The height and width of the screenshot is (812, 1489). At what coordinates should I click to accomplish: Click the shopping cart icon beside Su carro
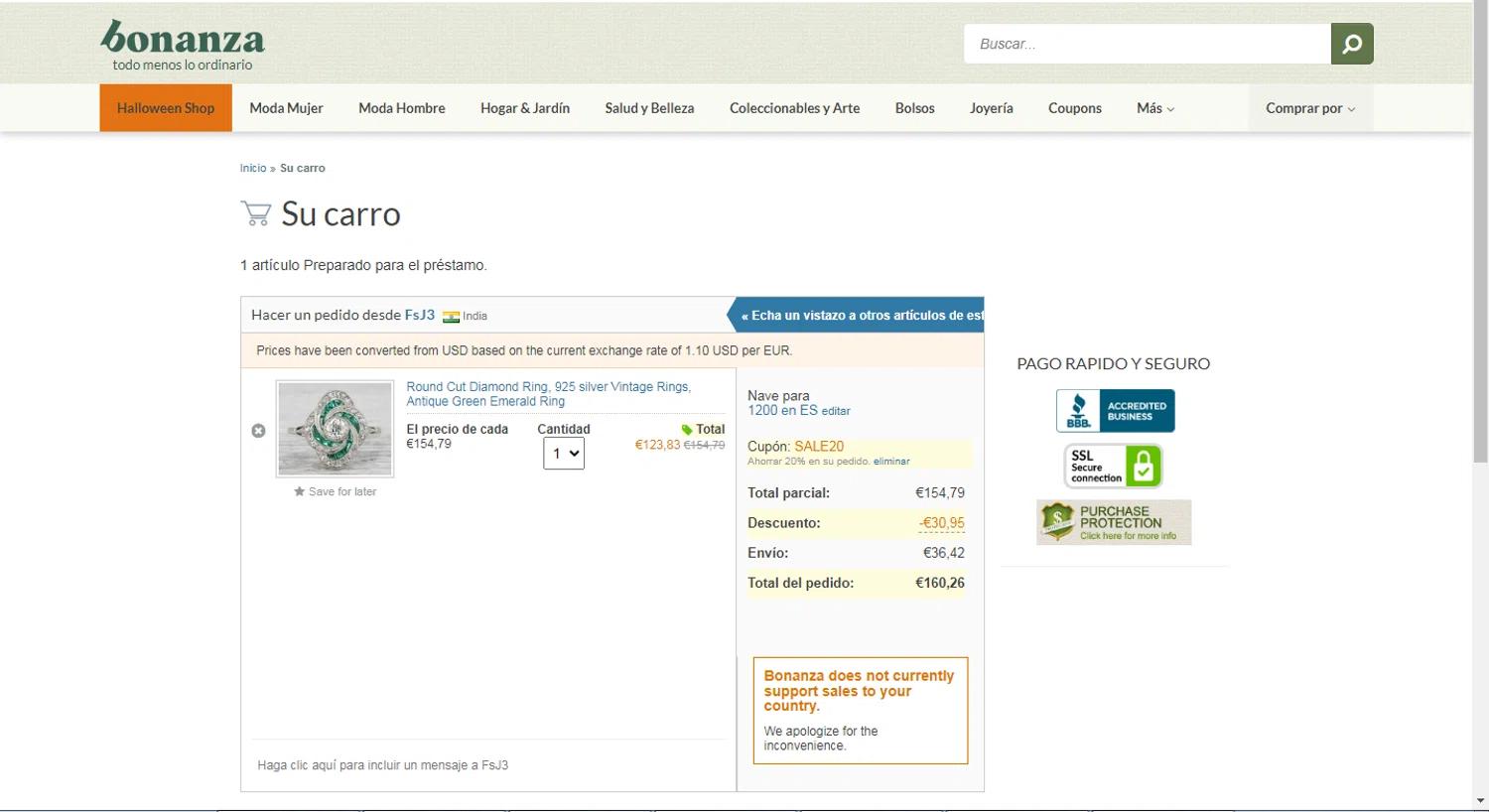[x=255, y=213]
